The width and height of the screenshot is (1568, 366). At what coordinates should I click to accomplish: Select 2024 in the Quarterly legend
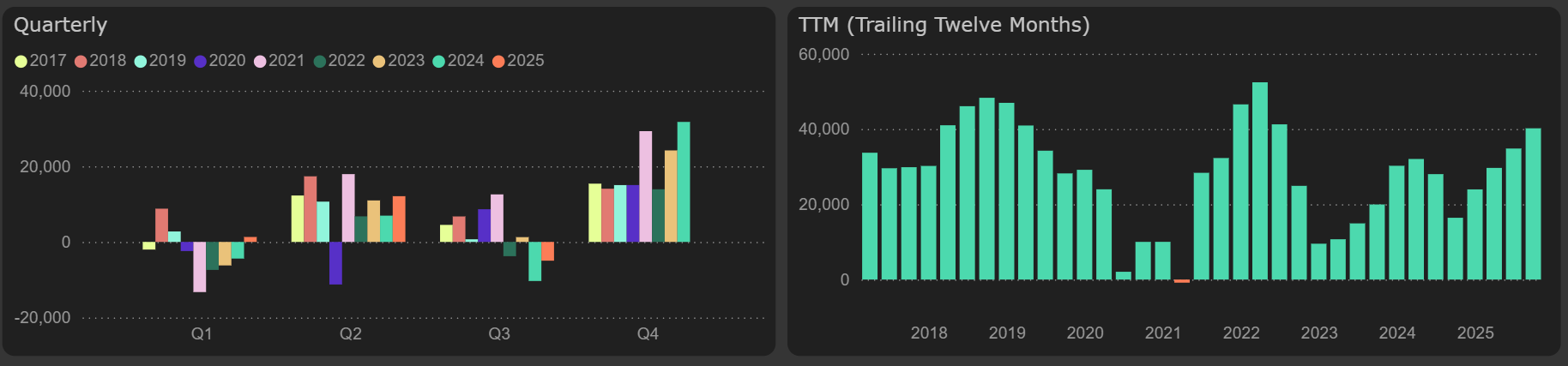click(439, 61)
